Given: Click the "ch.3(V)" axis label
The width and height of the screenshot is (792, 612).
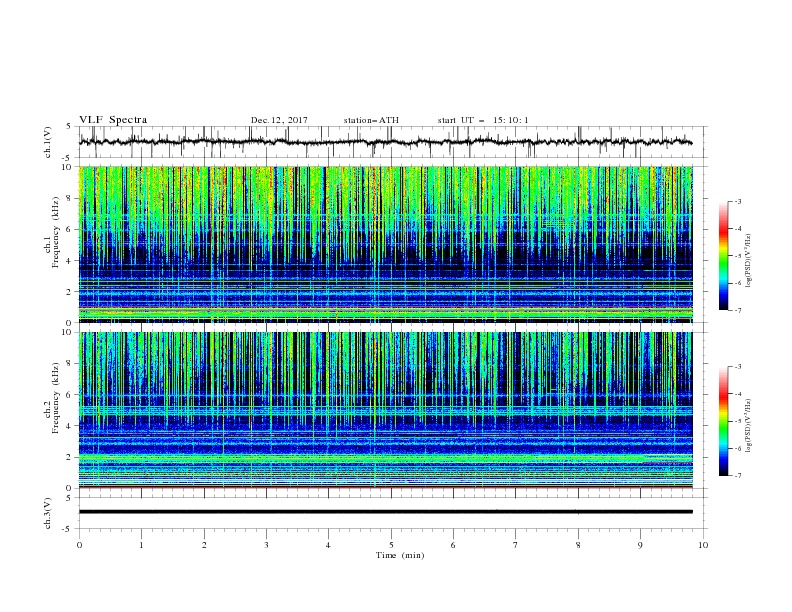Looking at the screenshot, I should pyautogui.click(x=48, y=513).
